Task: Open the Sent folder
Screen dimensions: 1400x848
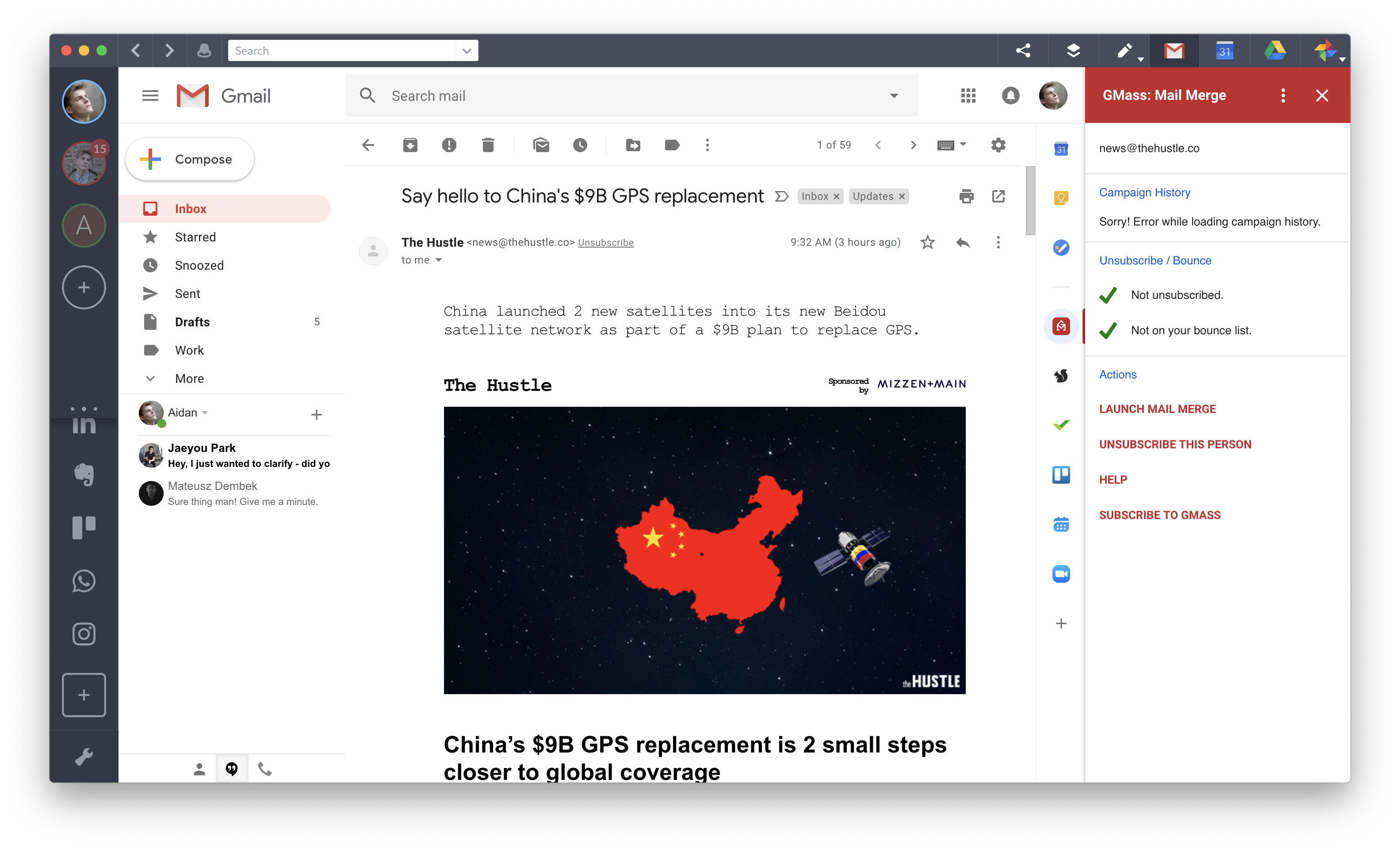Action: point(225,294)
